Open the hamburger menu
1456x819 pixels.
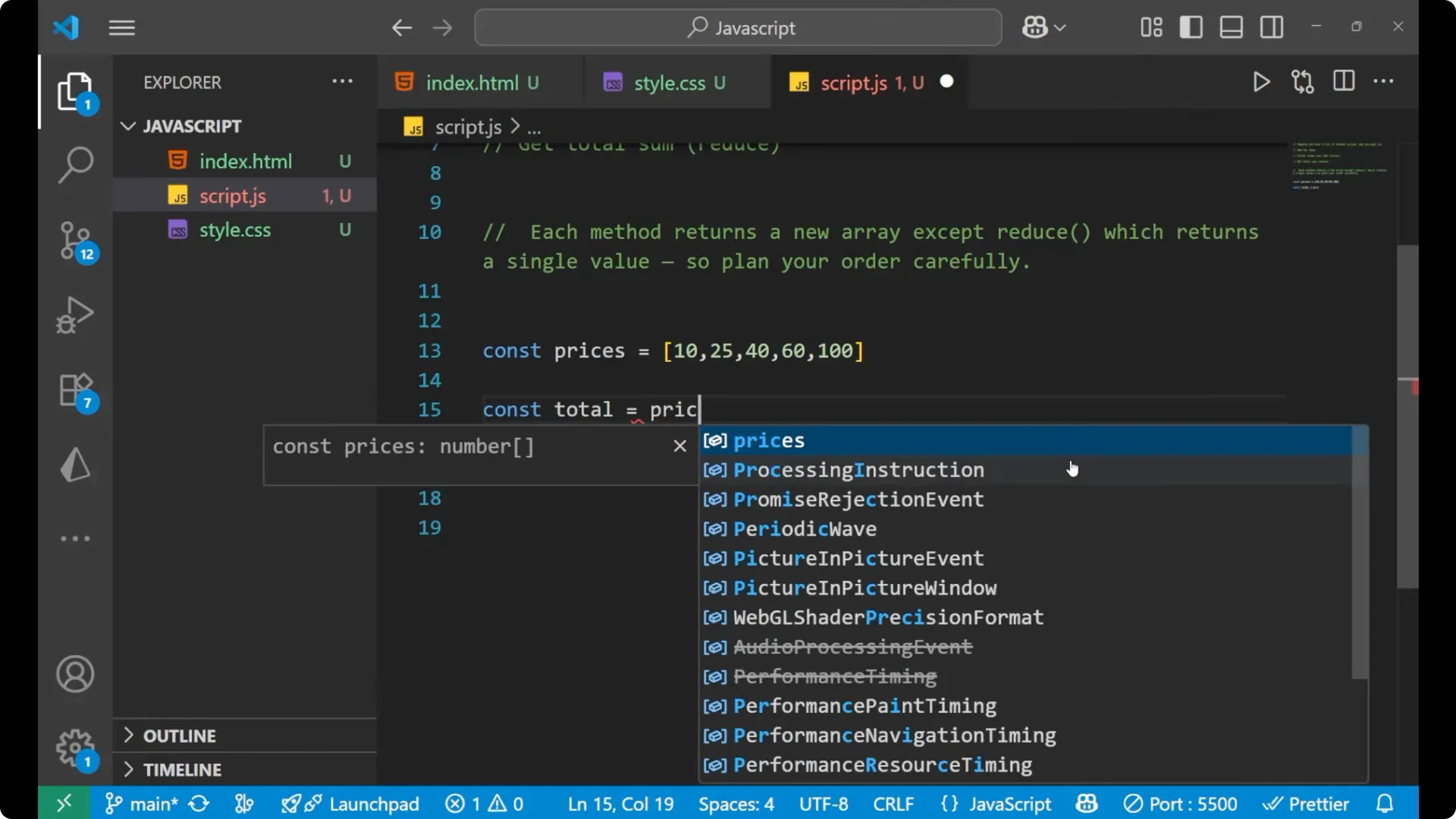(121, 27)
